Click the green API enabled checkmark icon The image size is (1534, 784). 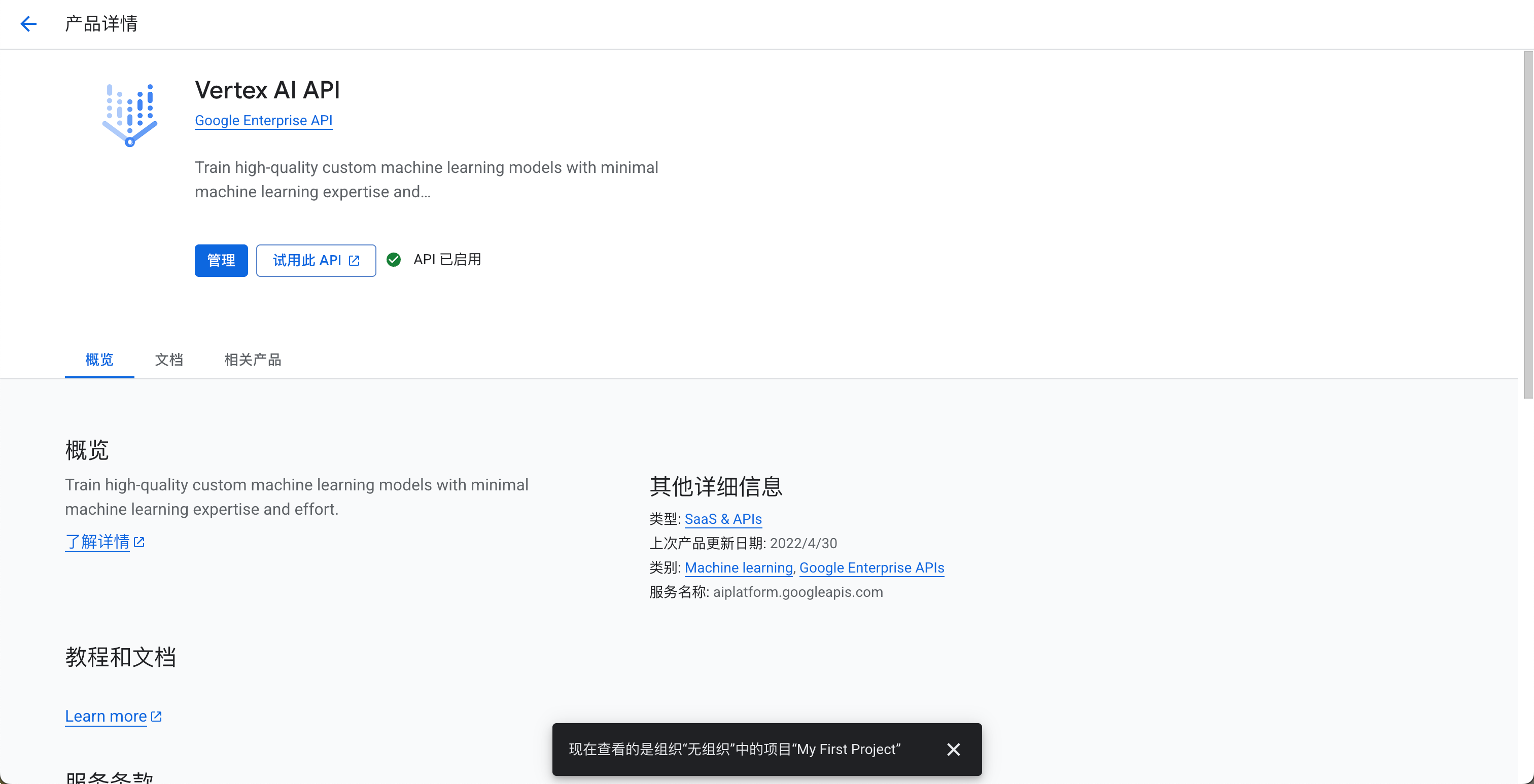click(394, 260)
